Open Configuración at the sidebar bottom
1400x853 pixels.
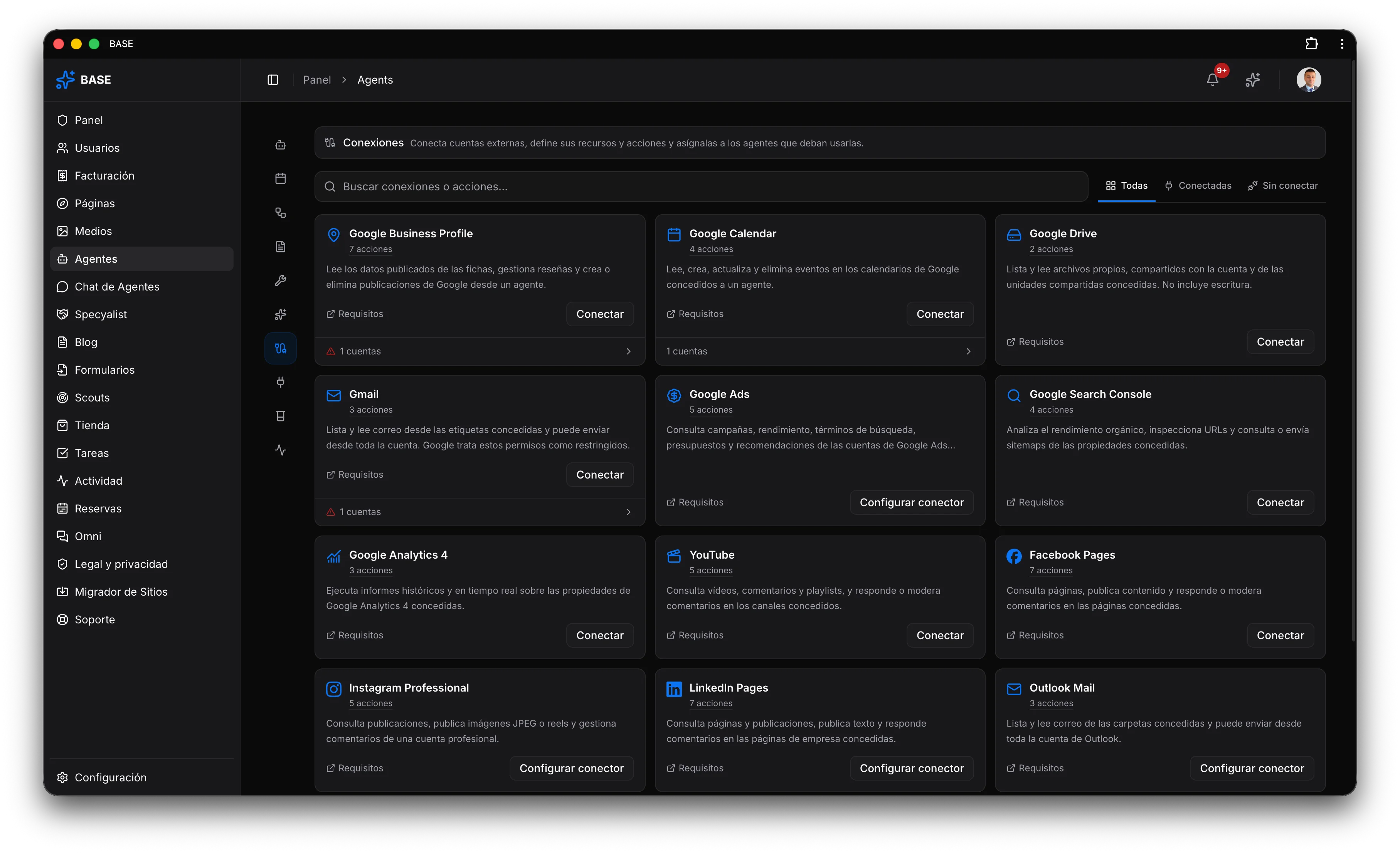(x=141, y=777)
